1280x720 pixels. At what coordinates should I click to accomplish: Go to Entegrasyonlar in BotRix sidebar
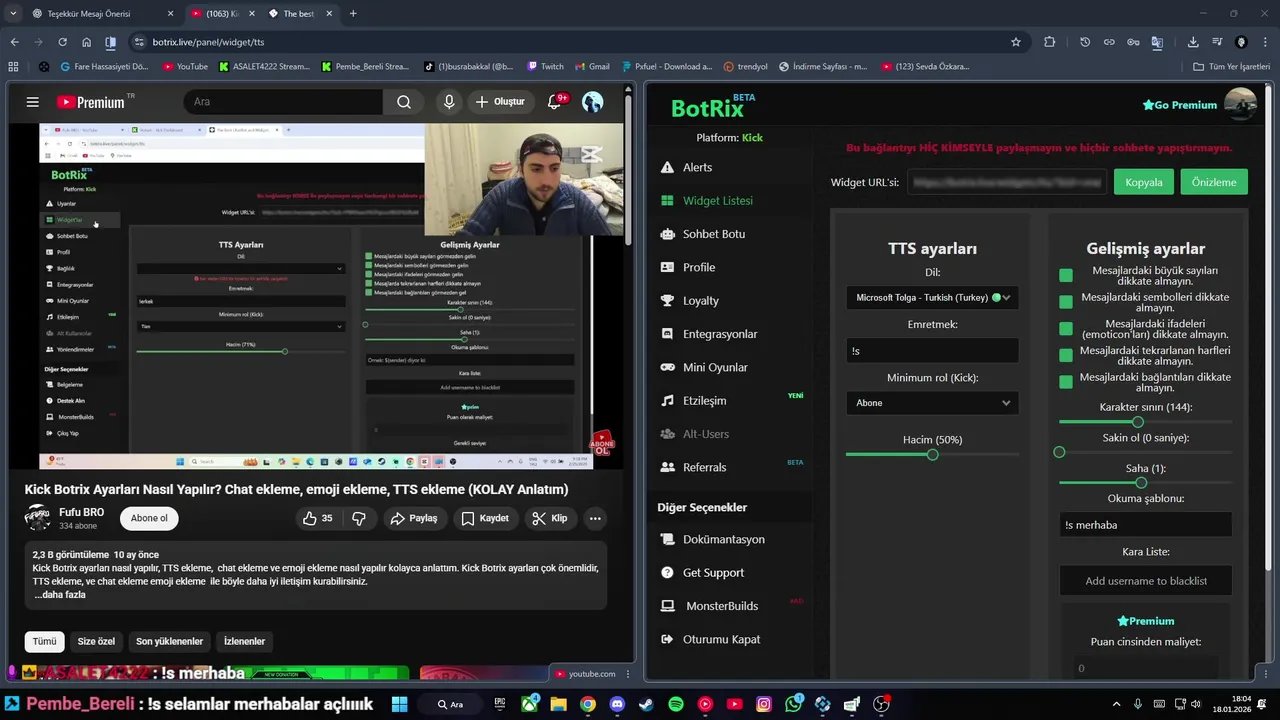tap(720, 334)
